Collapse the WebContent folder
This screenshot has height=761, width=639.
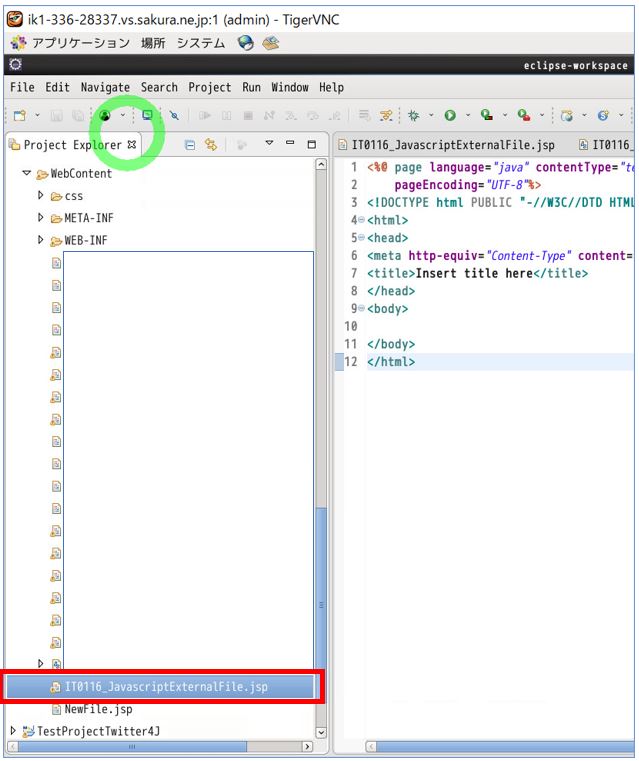click(27, 173)
